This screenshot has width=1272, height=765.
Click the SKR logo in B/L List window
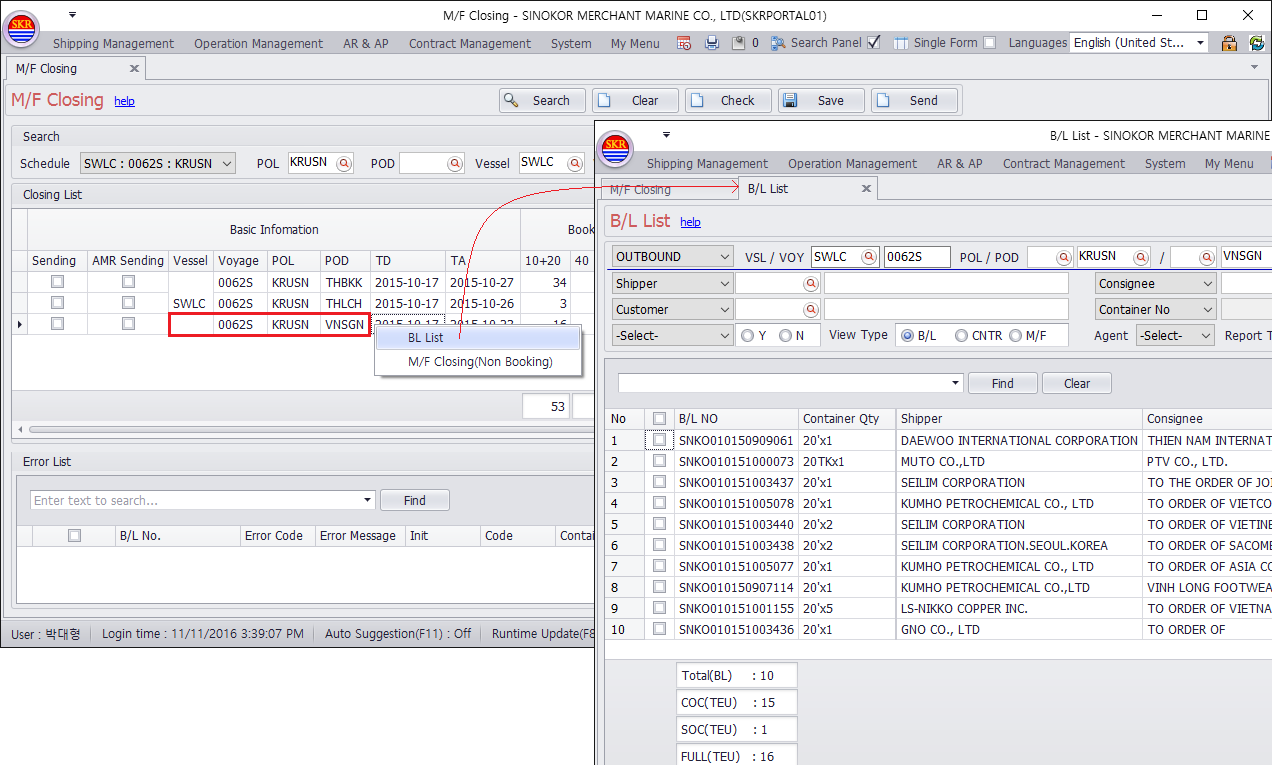pos(615,149)
